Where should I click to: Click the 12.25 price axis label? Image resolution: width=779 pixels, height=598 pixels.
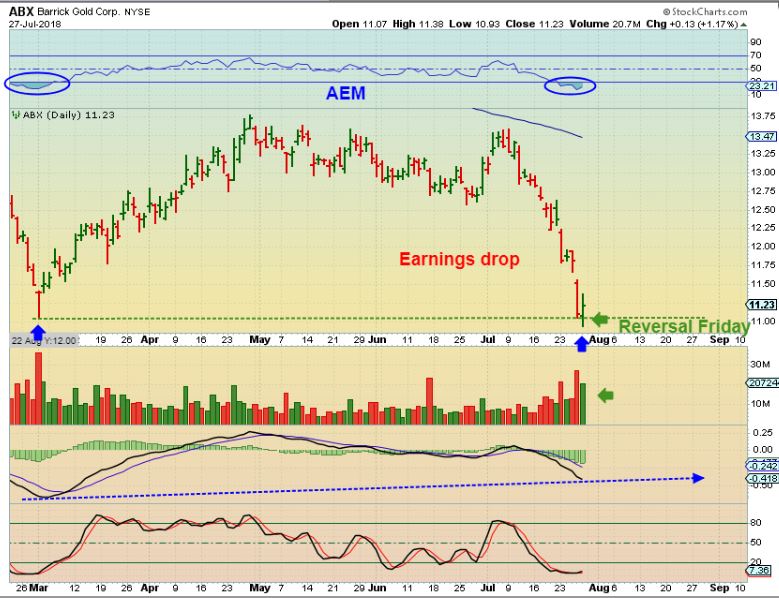tap(763, 228)
